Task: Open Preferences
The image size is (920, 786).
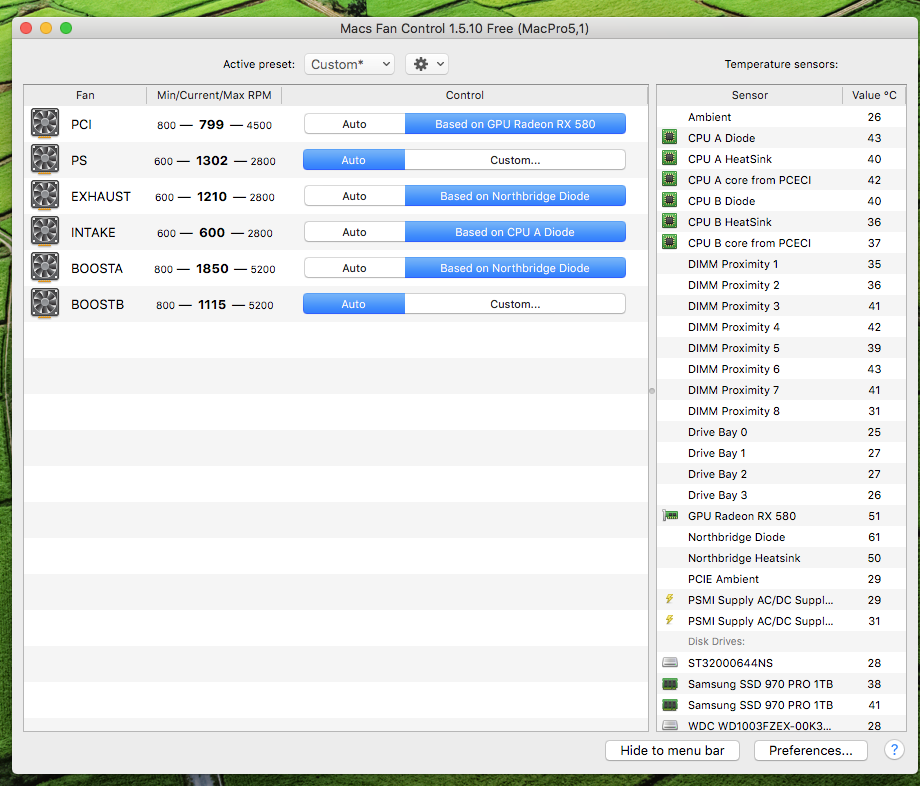Action: coord(811,750)
